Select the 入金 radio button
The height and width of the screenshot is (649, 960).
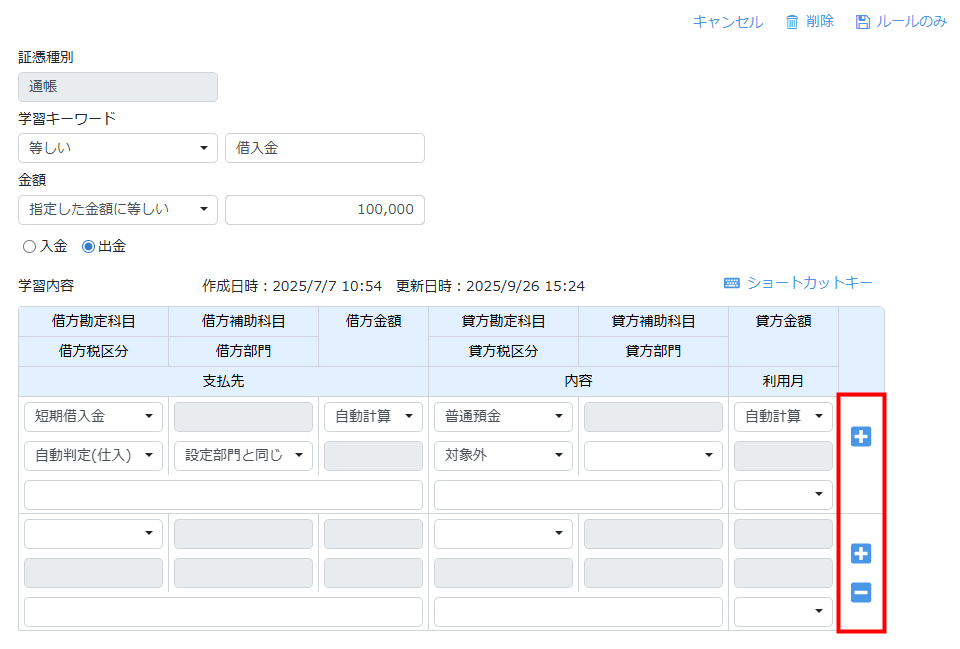(x=29, y=246)
